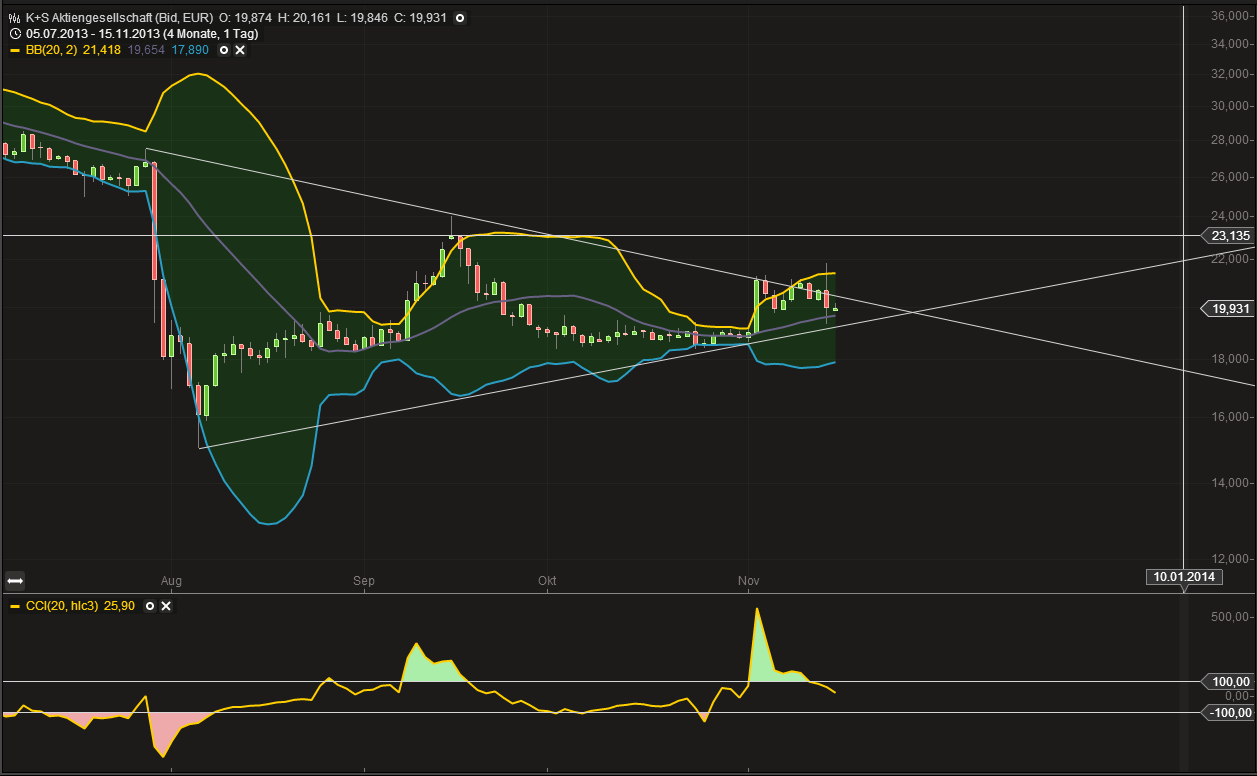Click the Sep label on the time axis
Image resolution: width=1257 pixels, height=776 pixels.
364,581
